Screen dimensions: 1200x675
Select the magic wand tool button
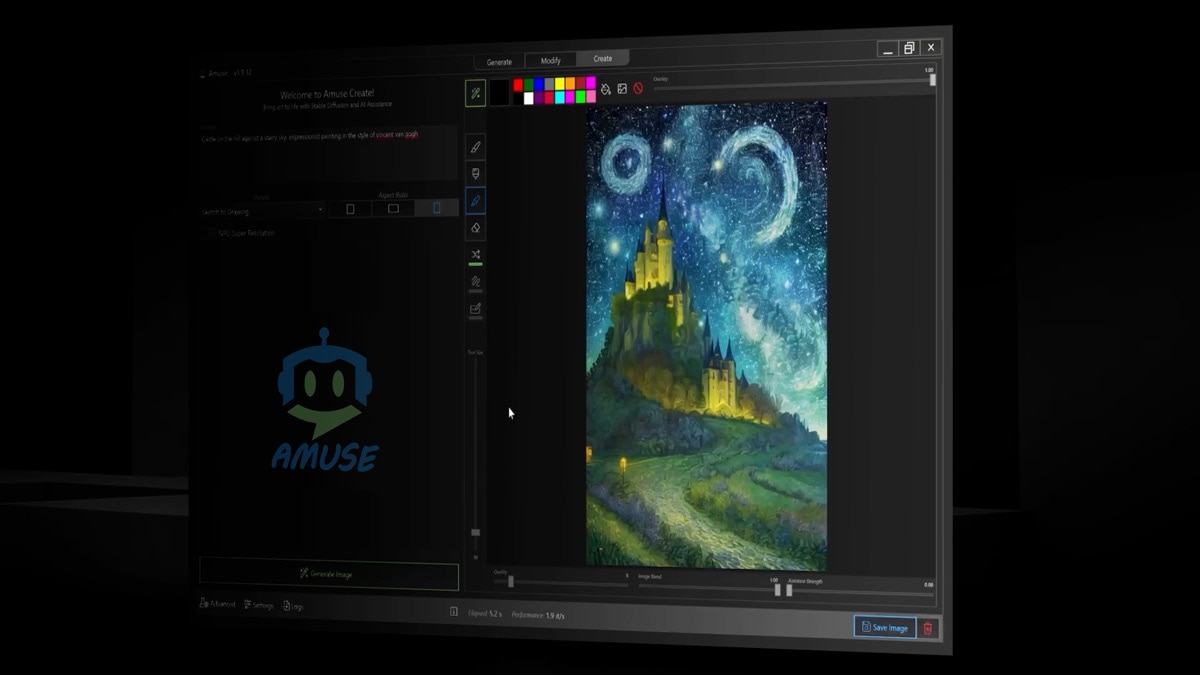coord(475,93)
